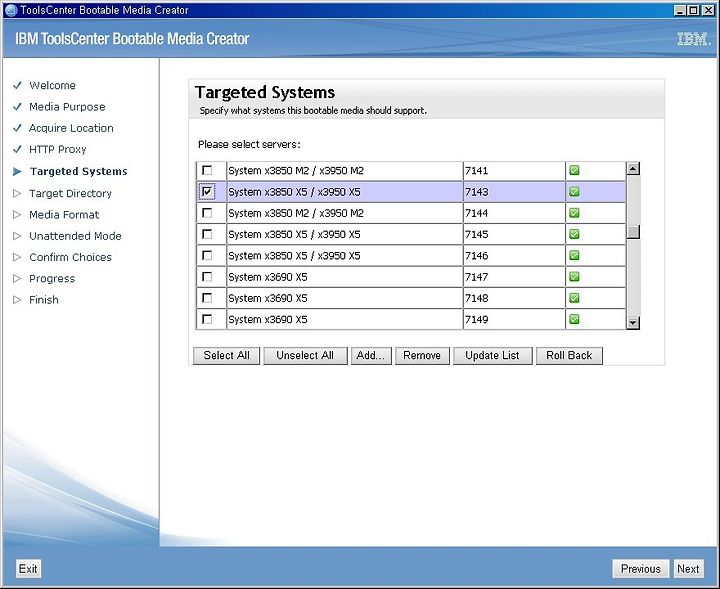Uncheck the box for machine type 7143
The height and width of the screenshot is (589, 720).
click(x=207, y=191)
